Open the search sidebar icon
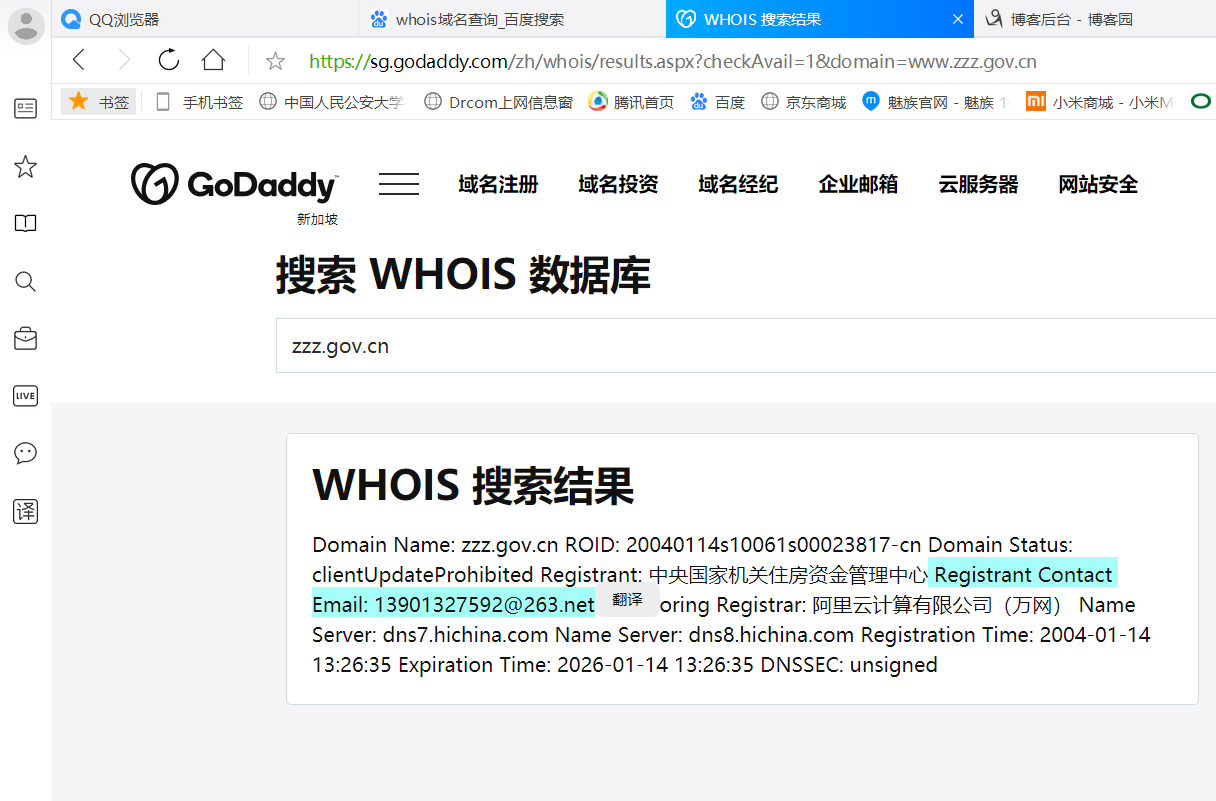 tap(26, 281)
